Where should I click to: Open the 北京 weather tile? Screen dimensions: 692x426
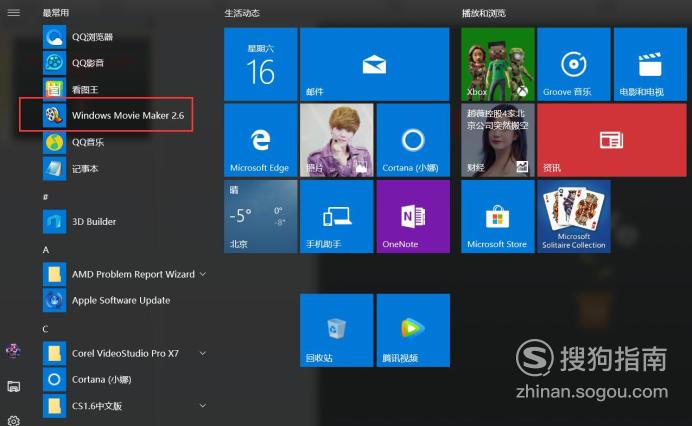pyautogui.click(x=260, y=216)
